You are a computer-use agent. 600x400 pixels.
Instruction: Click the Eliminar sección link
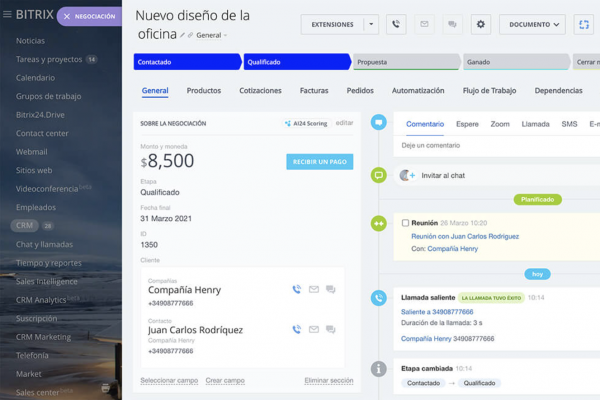(x=328, y=381)
